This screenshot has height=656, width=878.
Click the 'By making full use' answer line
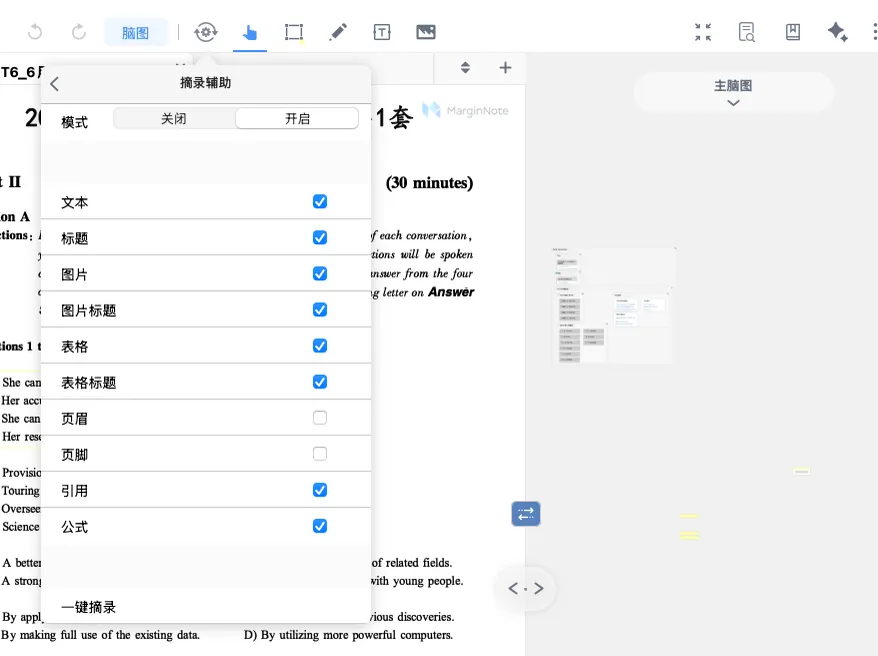pos(100,635)
